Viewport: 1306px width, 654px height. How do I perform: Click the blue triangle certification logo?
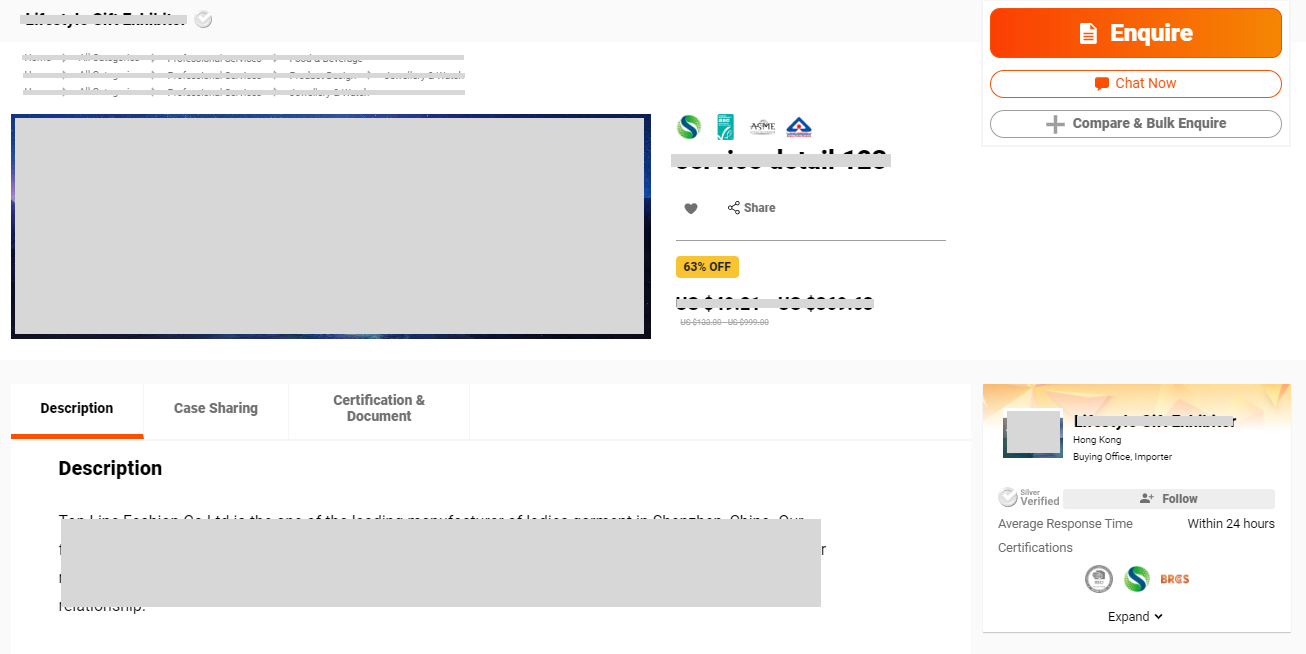point(799,127)
